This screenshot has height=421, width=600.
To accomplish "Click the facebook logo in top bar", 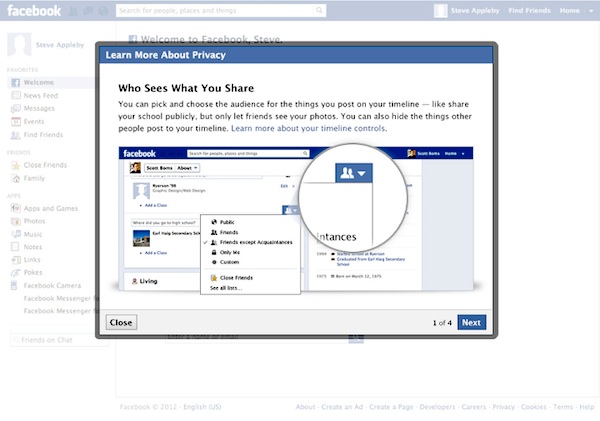I will (x=34, y=10).
